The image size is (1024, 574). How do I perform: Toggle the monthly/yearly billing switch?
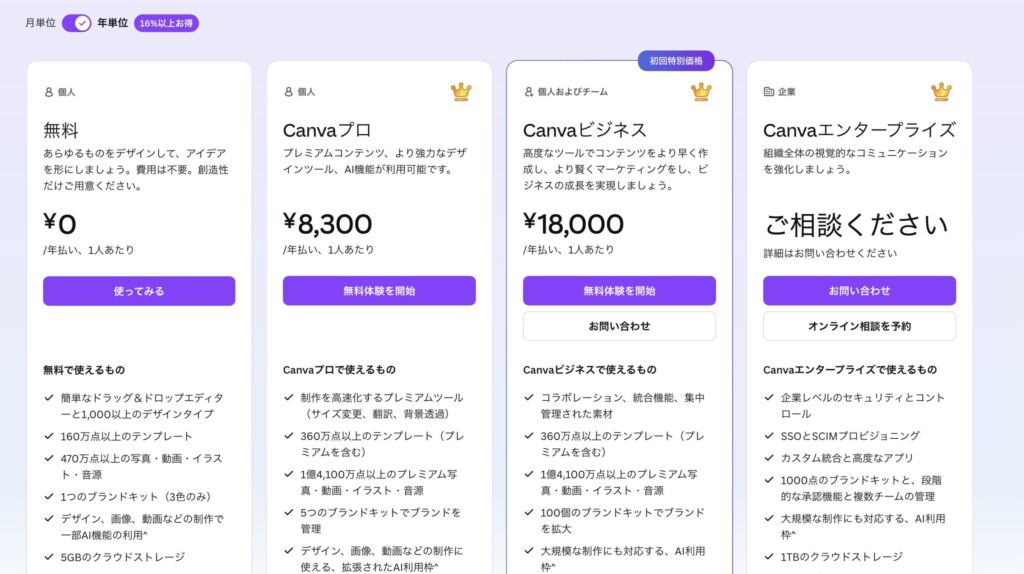coord(76,23)
